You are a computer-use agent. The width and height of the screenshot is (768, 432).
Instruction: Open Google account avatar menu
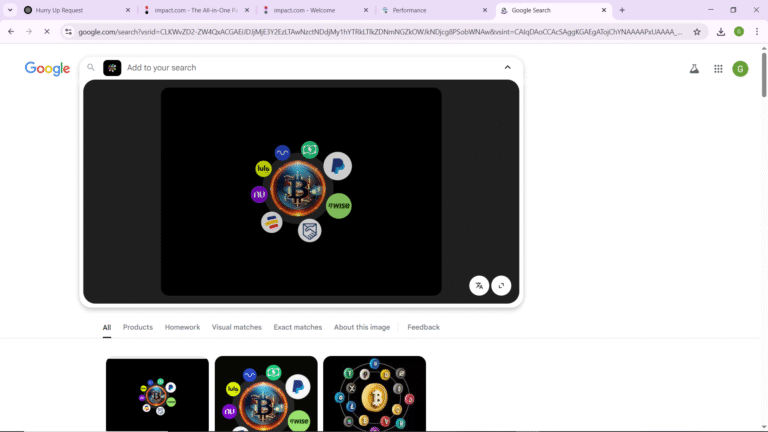(x=740, y=69)
